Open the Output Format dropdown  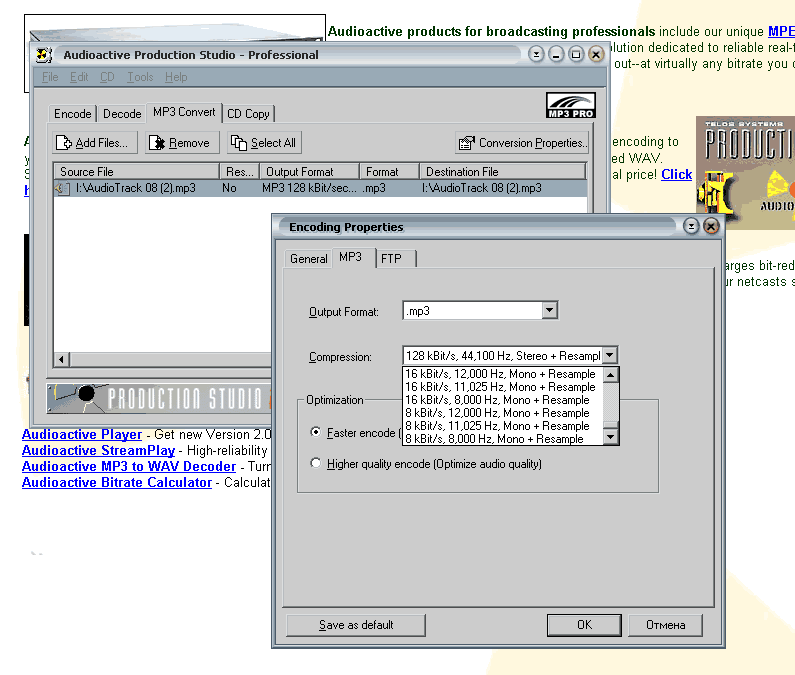click(x=549, y=310)
